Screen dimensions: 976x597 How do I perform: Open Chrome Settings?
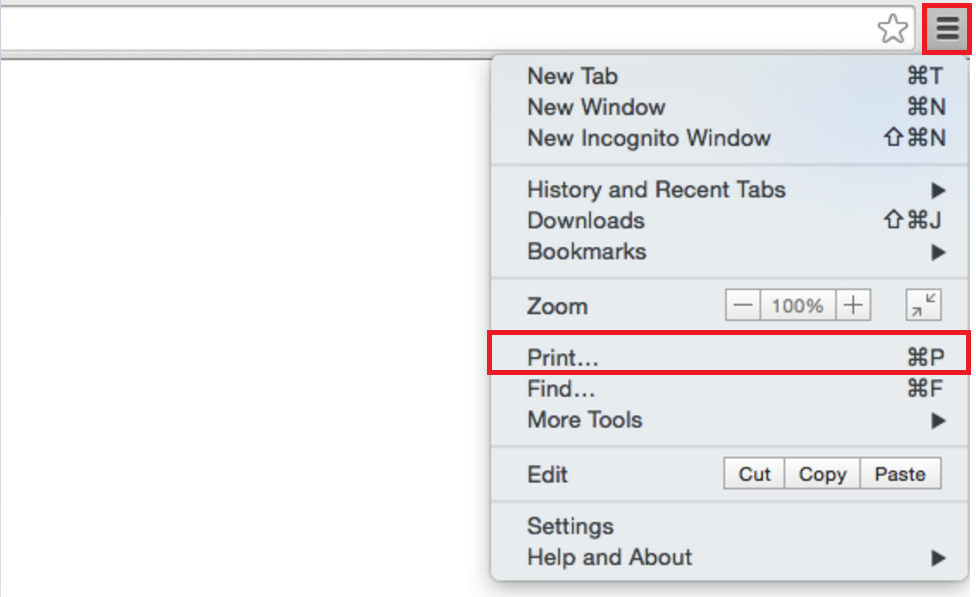(570, 526)
